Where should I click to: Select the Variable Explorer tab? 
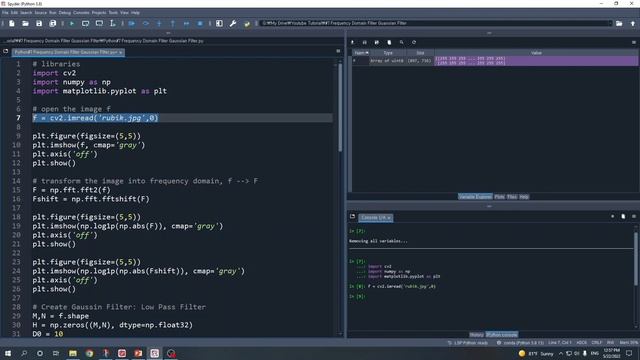coord(475,197)
